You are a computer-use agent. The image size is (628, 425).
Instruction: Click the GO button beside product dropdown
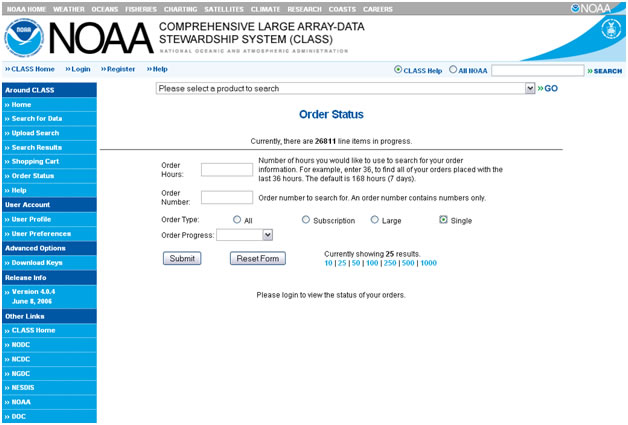(547, 89)
